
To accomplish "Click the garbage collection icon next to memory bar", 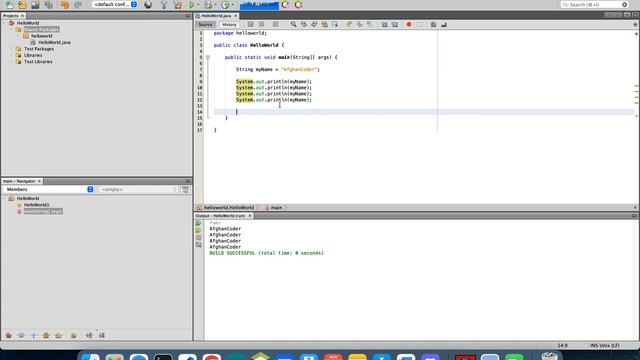I will (x=285, y=4).
